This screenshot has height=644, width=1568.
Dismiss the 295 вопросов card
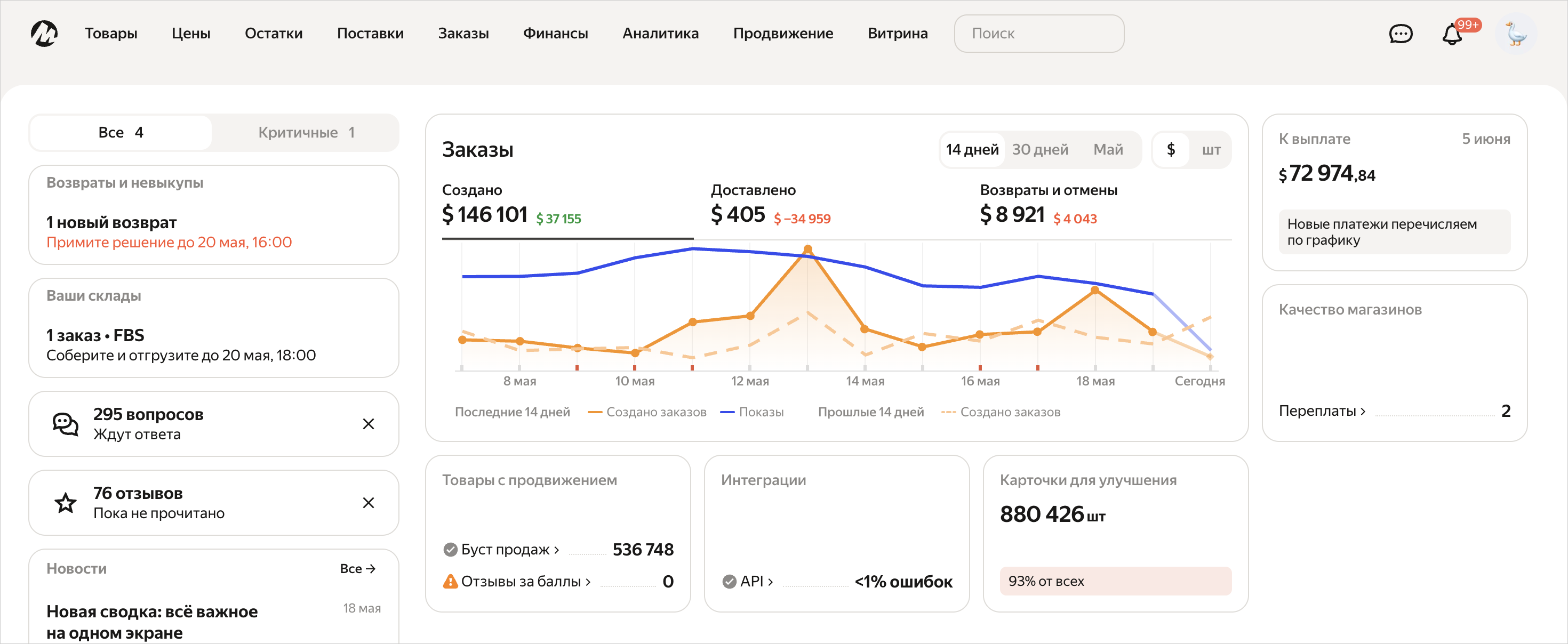pos(368,424)
